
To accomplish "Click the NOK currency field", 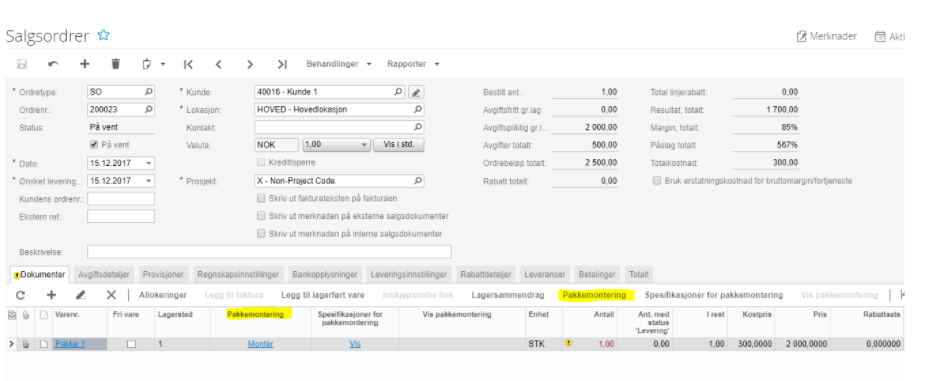I will (x=276, y=145).
